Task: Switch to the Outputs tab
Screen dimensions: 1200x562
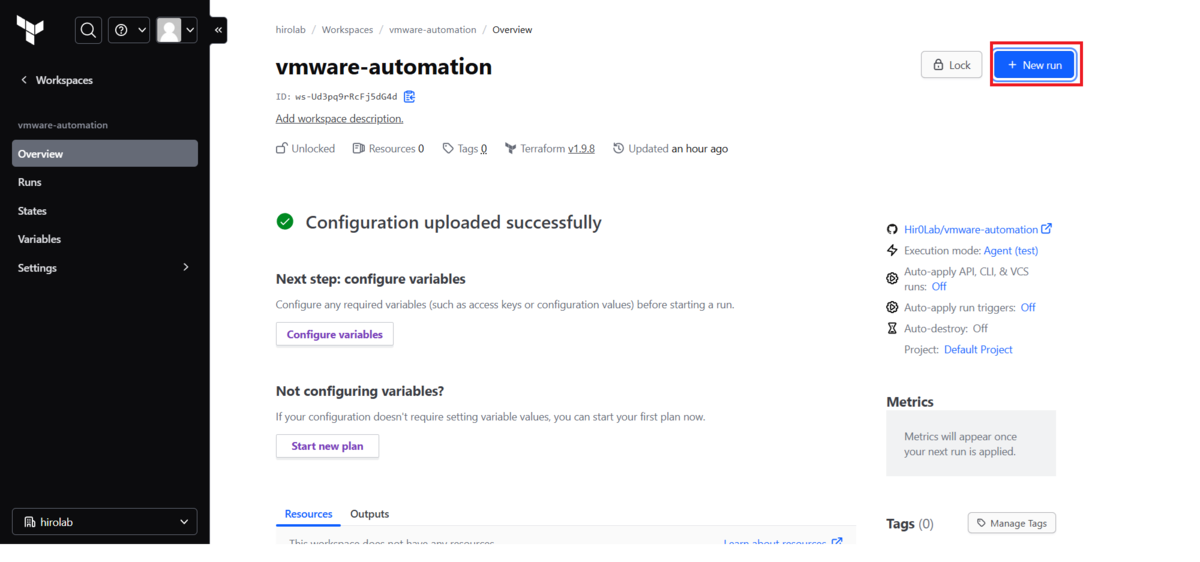Action: coord(369,514)
